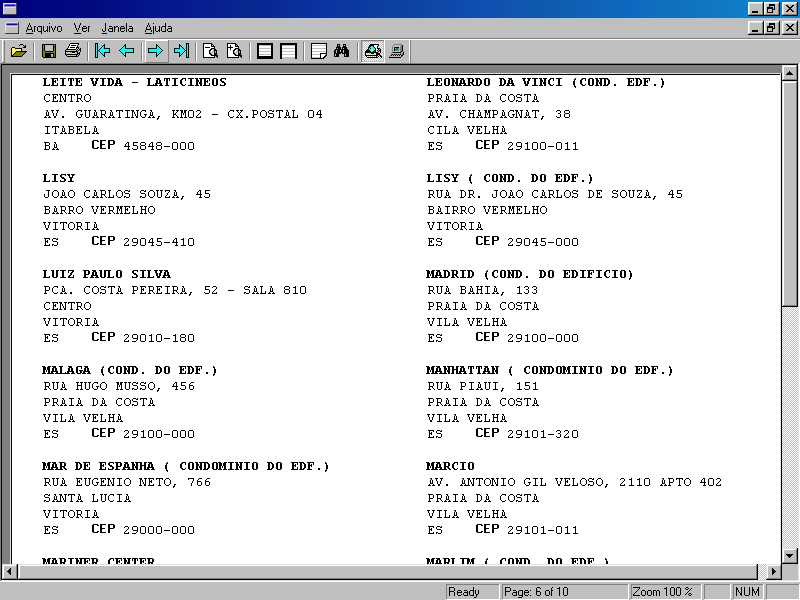Select the page width view icon
The width and height of the screenshot is (800, 600).
tap(289, 51)
